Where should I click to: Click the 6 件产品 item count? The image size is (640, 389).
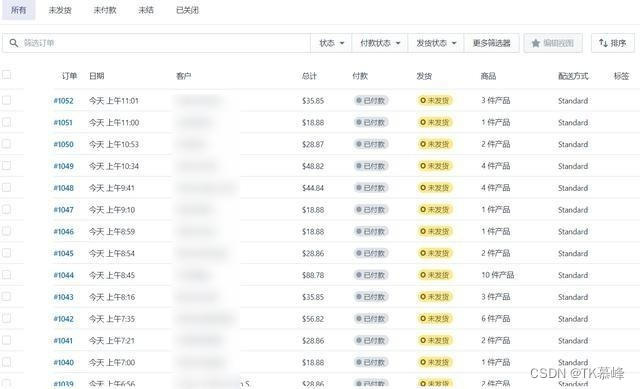[x=496, y=319]
